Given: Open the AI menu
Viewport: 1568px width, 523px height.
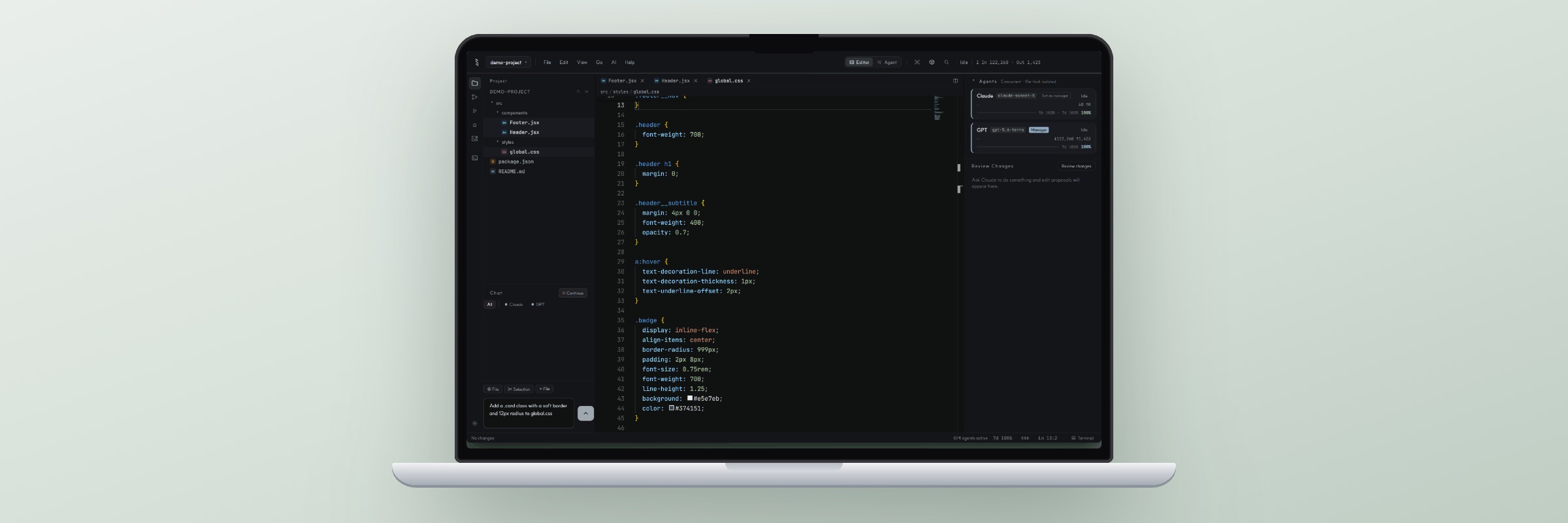Looking at the screenshot, I should click(613, 62).
